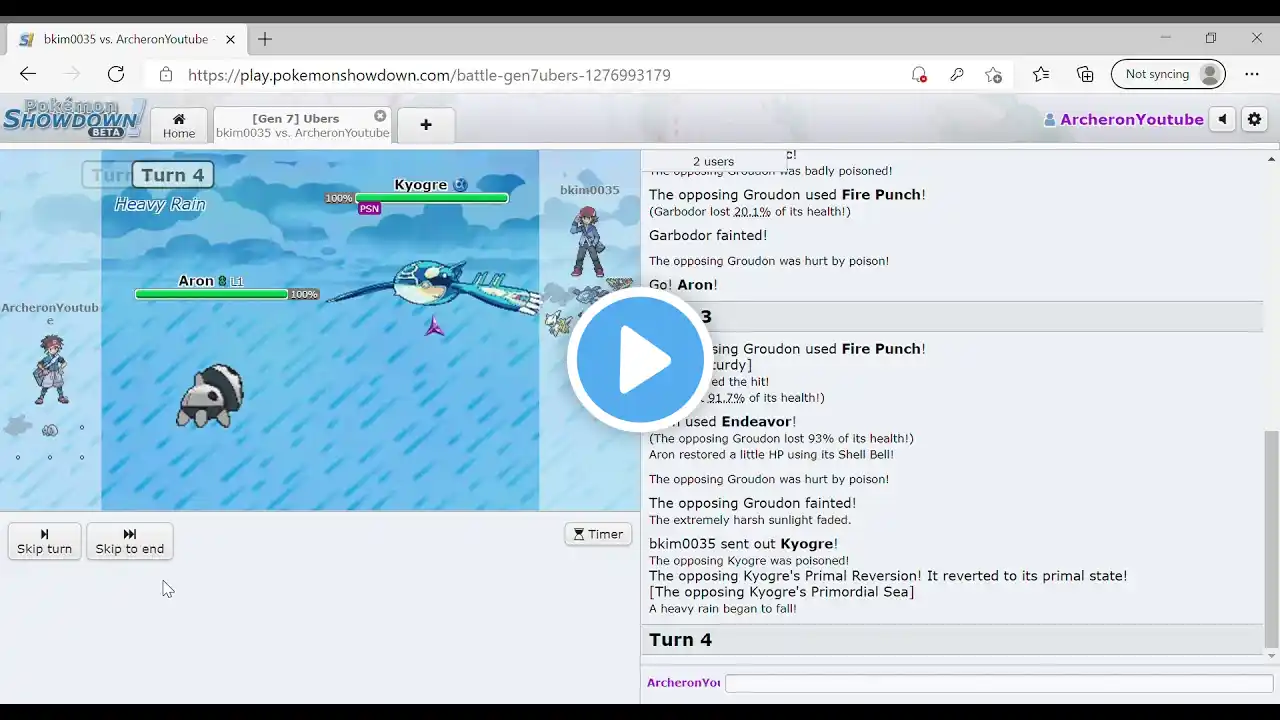
Task: Click "The opposing Kyogre was poisoned!" line
Action: tap(749, 561)
